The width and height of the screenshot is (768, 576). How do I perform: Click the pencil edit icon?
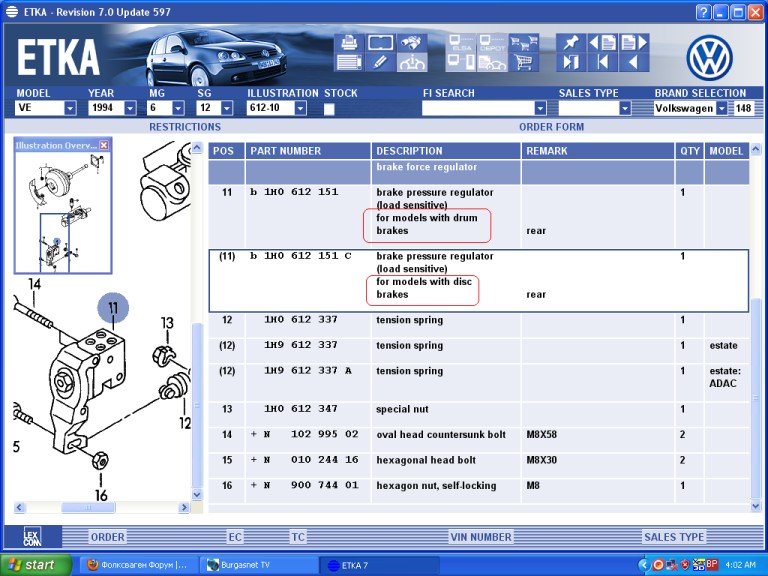click(x=379, y=62)
